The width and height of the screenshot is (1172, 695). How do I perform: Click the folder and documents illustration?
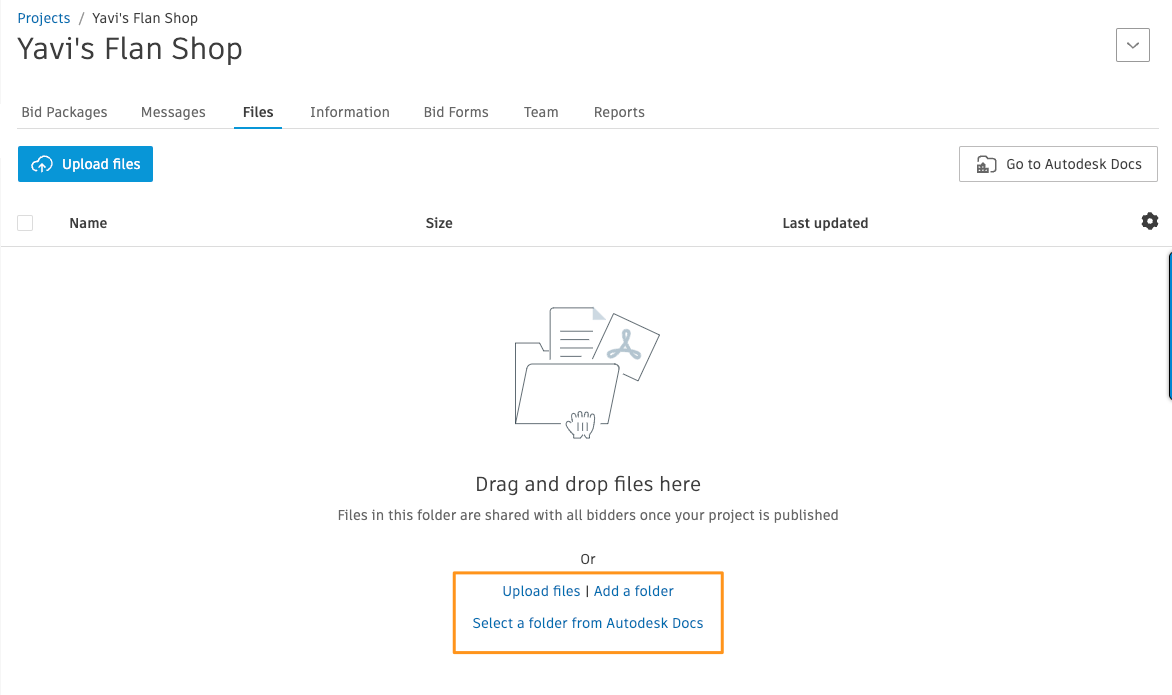(587, 372)
